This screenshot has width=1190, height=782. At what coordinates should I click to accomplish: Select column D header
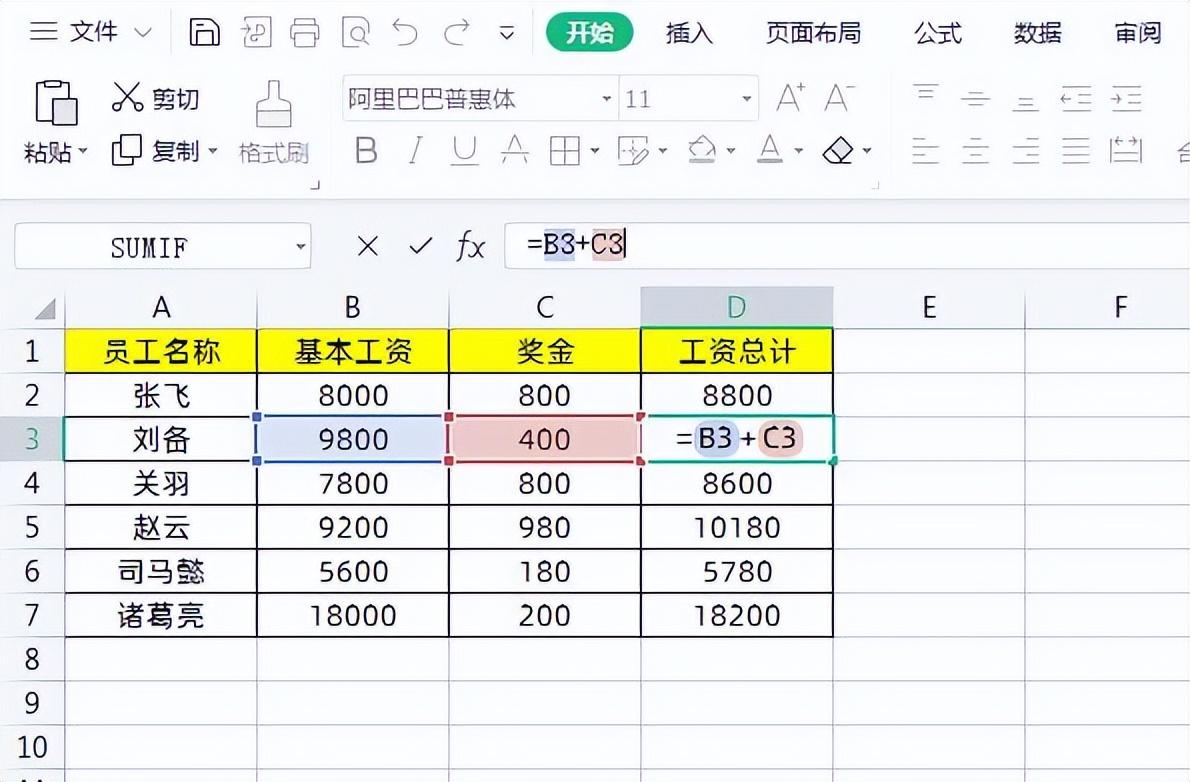tap(737, 307)
